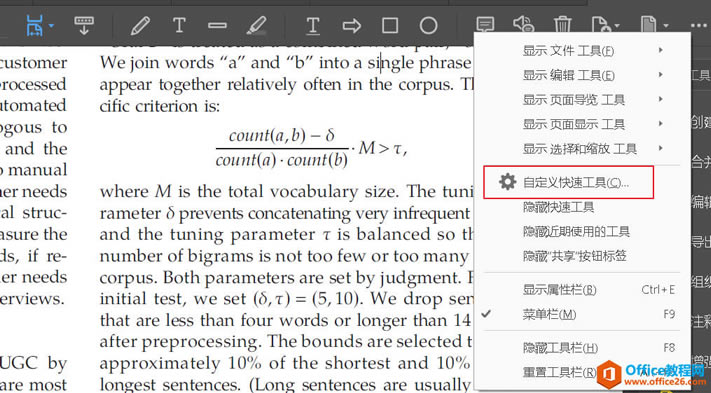Expand arrow of 显示 页面导览 工具 submenu
The height and width of the screenshot is (393, 711).
pyautogui.click(x=661, y=99)
